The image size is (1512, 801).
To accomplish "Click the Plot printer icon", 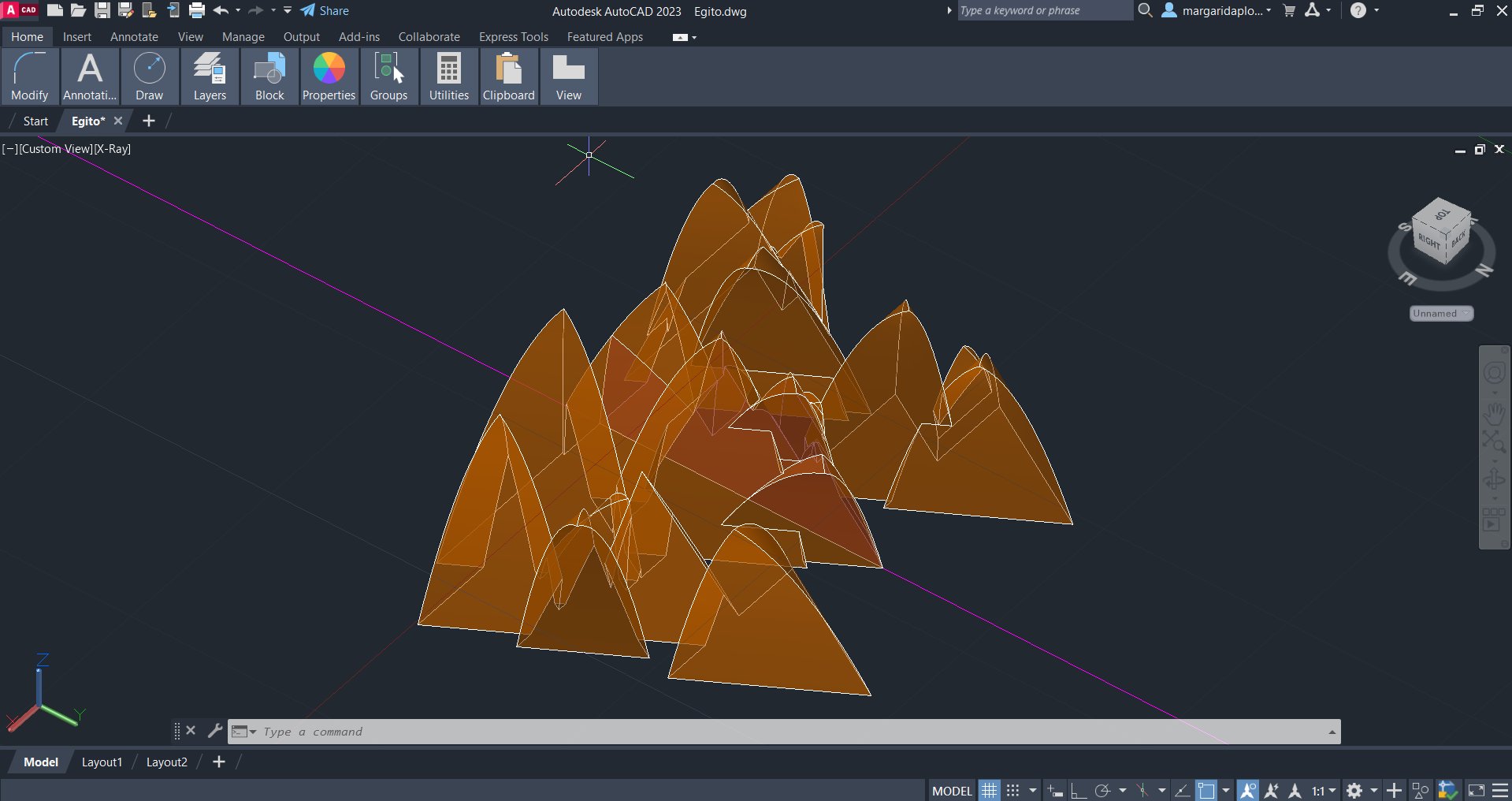I will pyautogui.click(x=197, y=11).
